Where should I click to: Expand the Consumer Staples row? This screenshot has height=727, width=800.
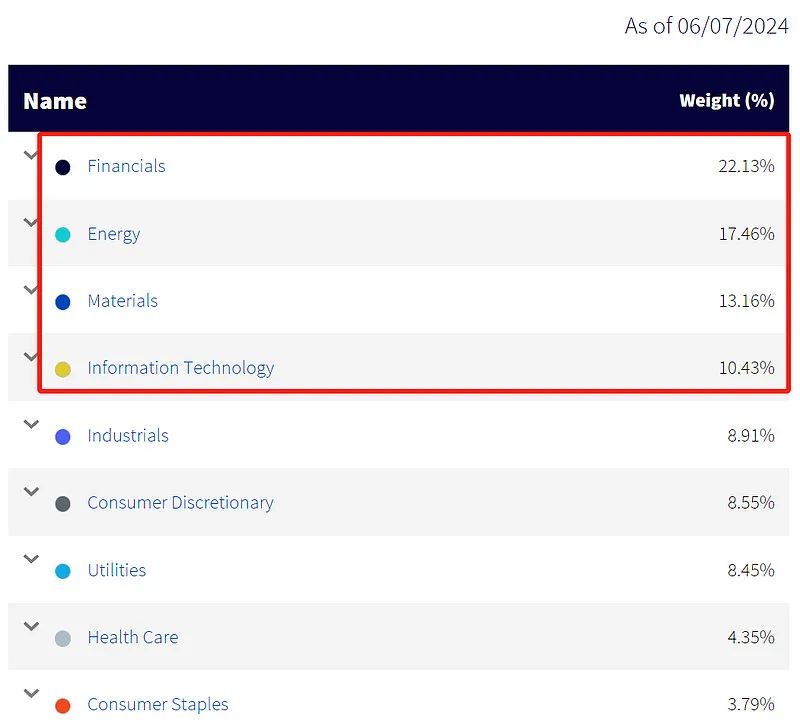click(x=31, y=693)
